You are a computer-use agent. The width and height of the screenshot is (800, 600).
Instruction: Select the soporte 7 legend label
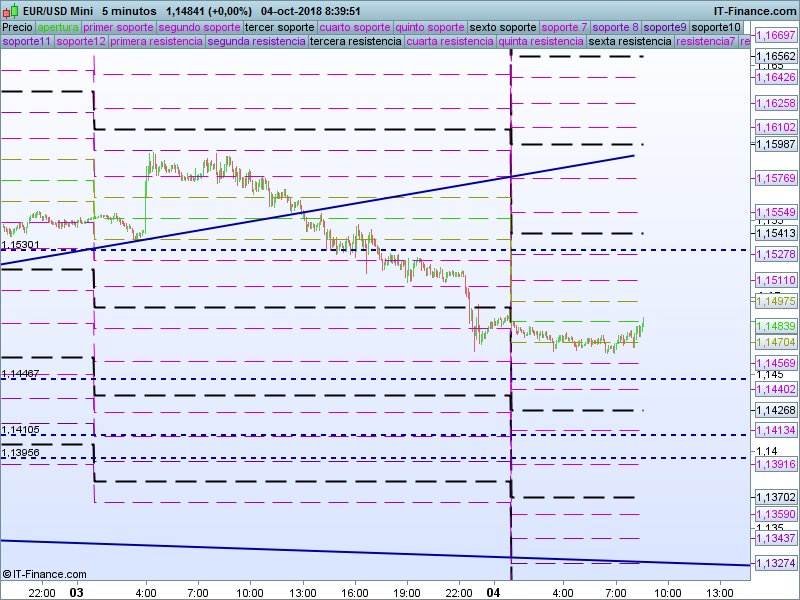[x=564, y=27]
